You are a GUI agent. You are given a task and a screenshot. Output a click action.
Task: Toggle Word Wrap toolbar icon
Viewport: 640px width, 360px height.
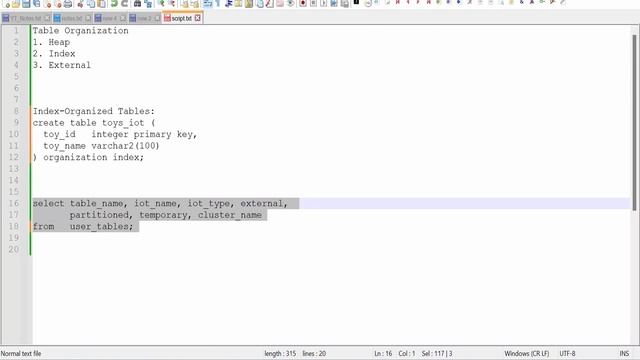(x=208, y=4)
